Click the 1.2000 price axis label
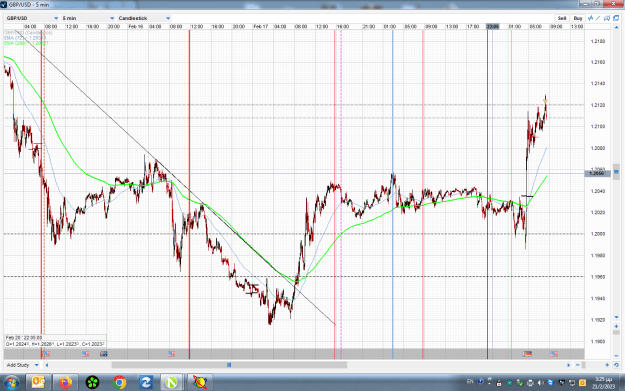 pos(597,234)
